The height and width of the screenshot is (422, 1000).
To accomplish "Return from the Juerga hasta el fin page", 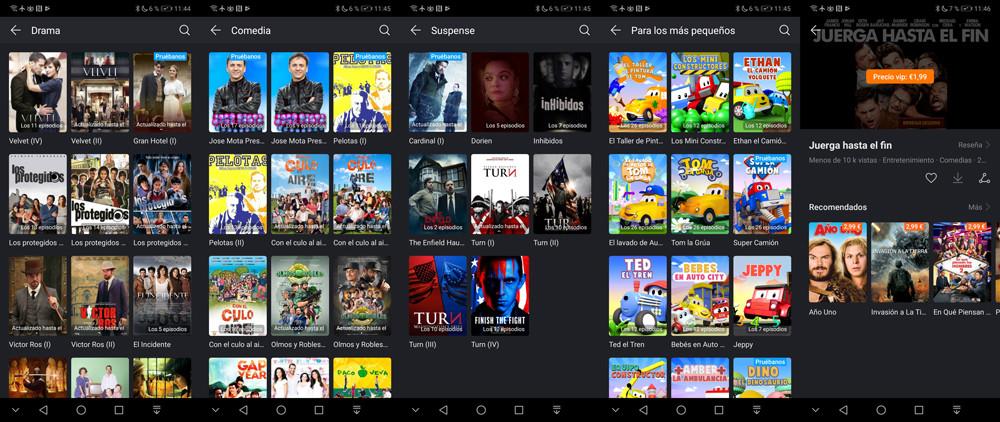I will tap(815, 31).
